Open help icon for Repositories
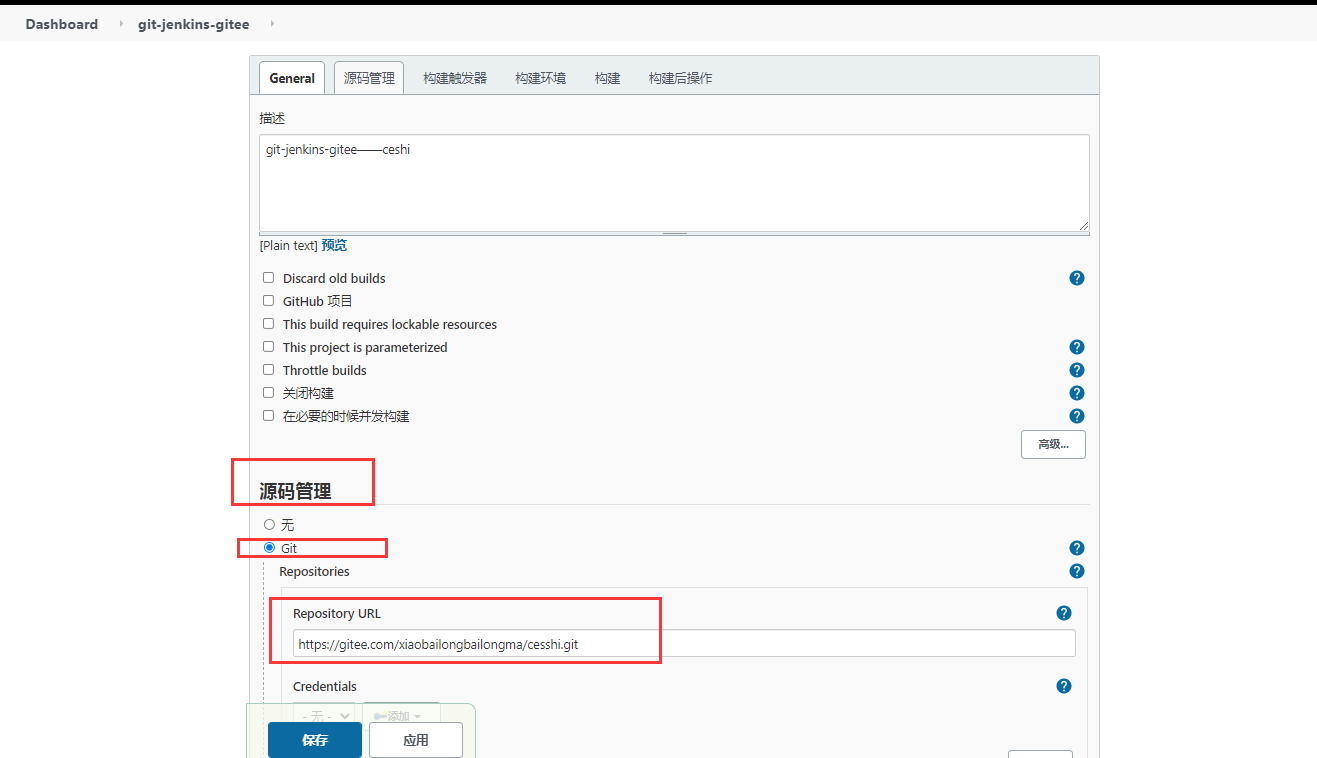This screenshot has height=758, width=1317. 1077,571
